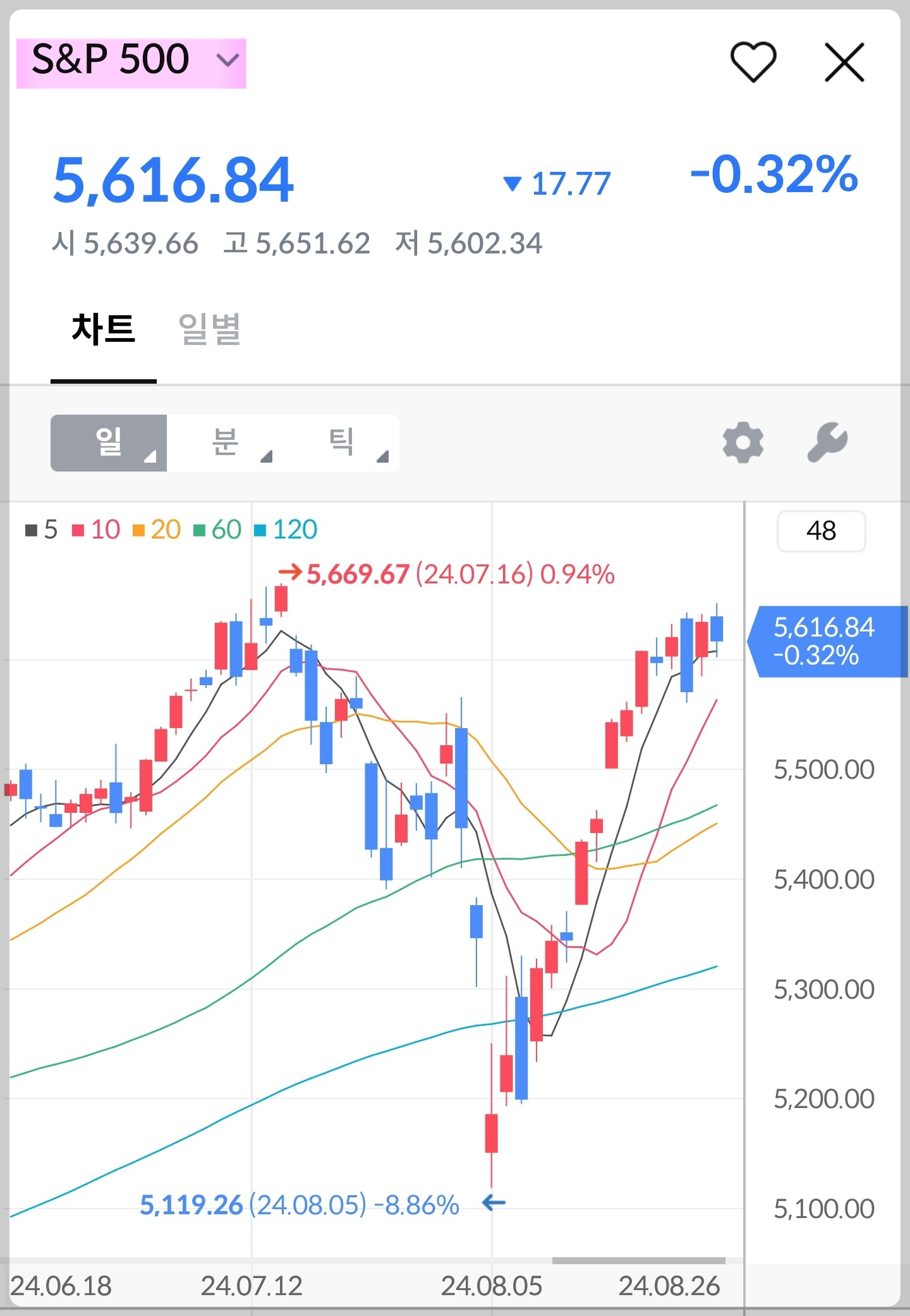The height and width of the screenshot is (1316, 910).
Task: Click the 5,500.00 price axis label
Action: click(824, 769)
